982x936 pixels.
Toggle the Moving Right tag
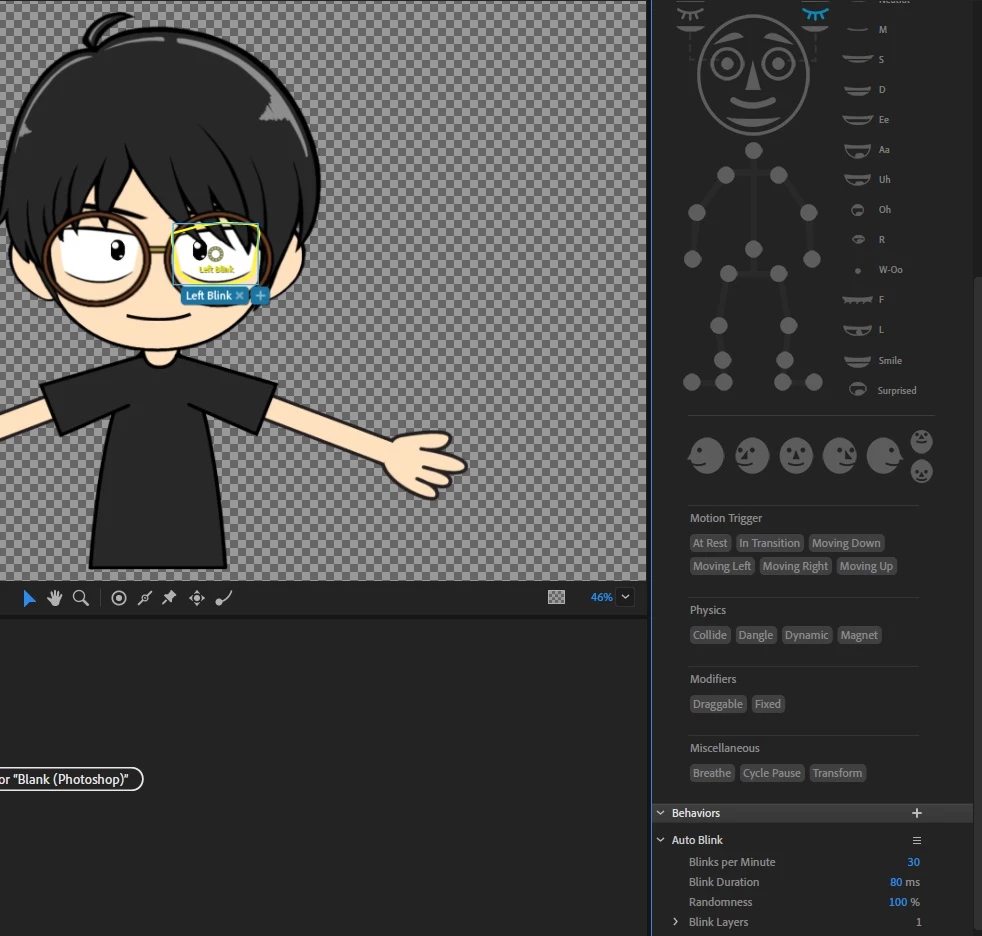pyautogui.click(x=795, y=566)
